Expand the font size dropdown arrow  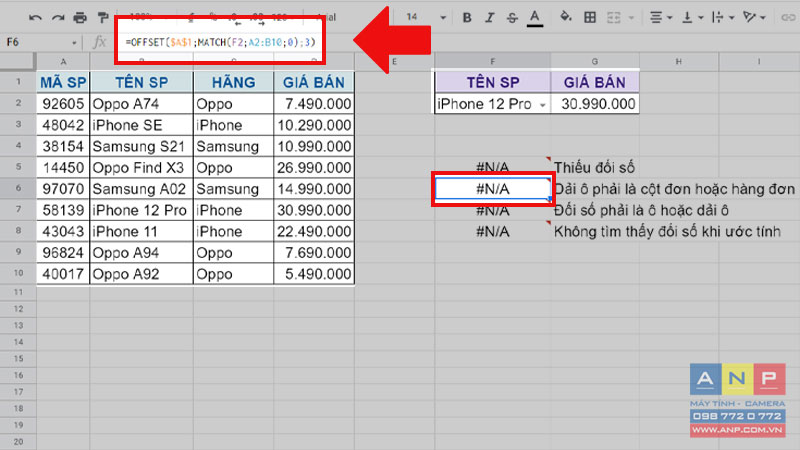[443, 18]
